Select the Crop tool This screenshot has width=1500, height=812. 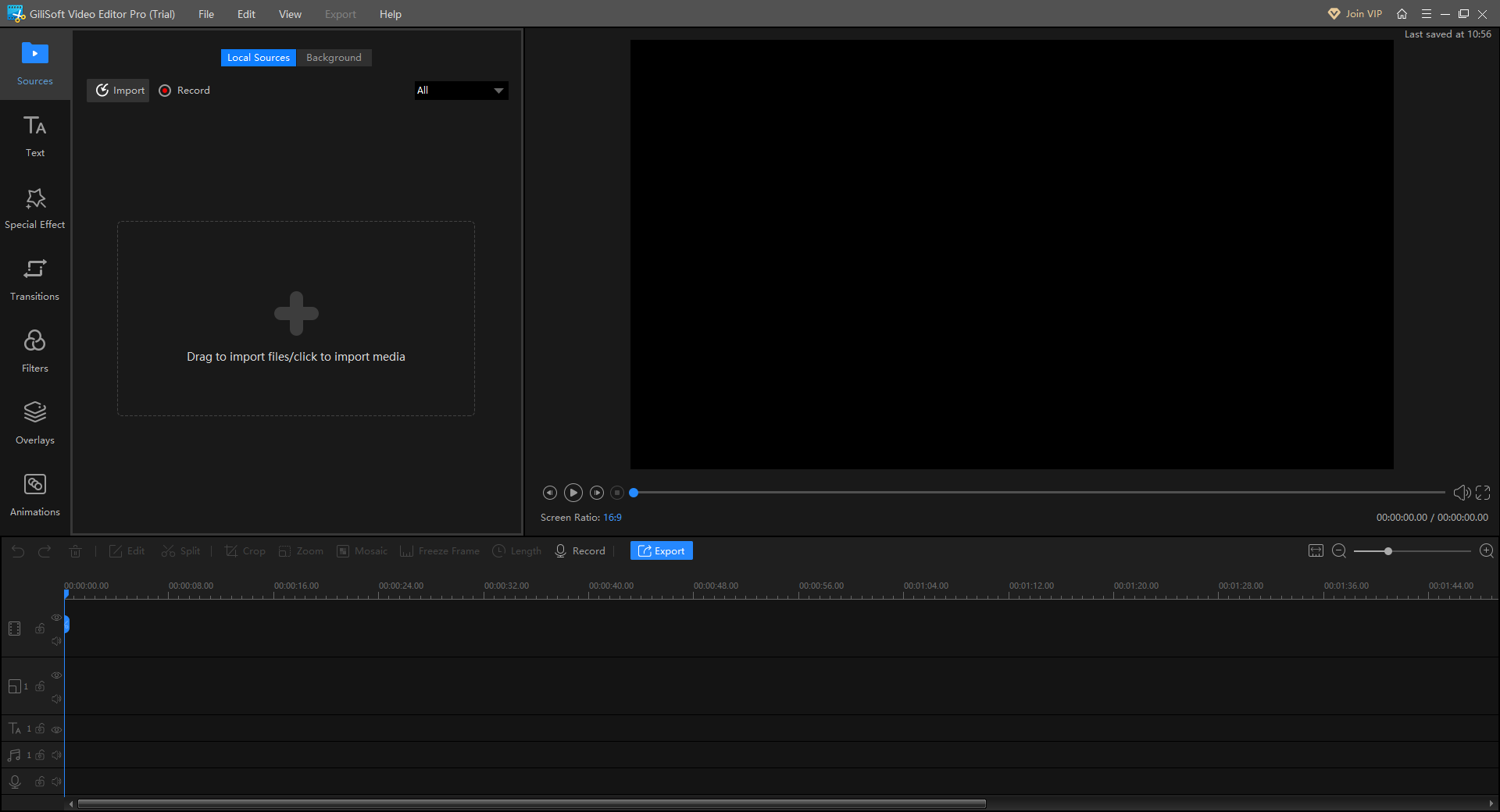pos(245,551)
